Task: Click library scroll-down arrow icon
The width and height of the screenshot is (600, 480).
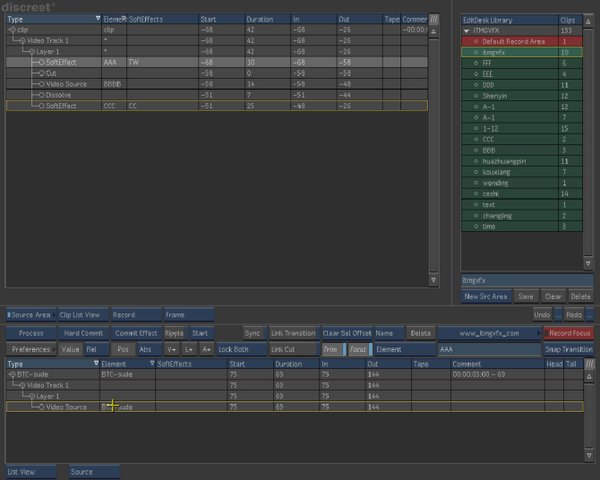Action: (x=589, y=262)
